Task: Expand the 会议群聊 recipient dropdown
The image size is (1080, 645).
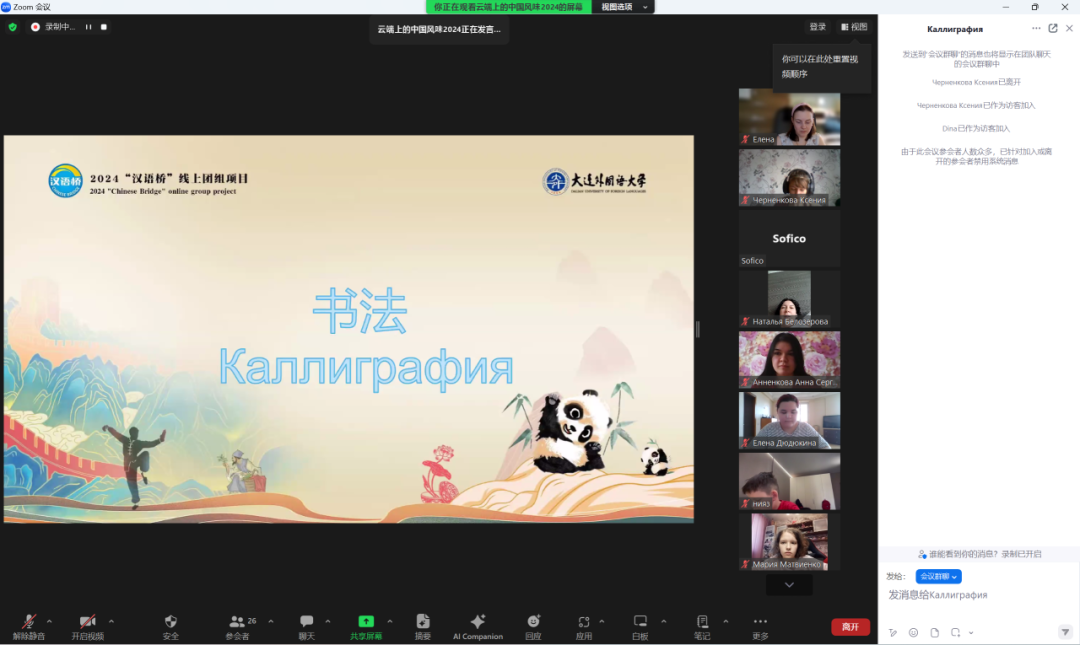Action: click(x=938, y=576)
